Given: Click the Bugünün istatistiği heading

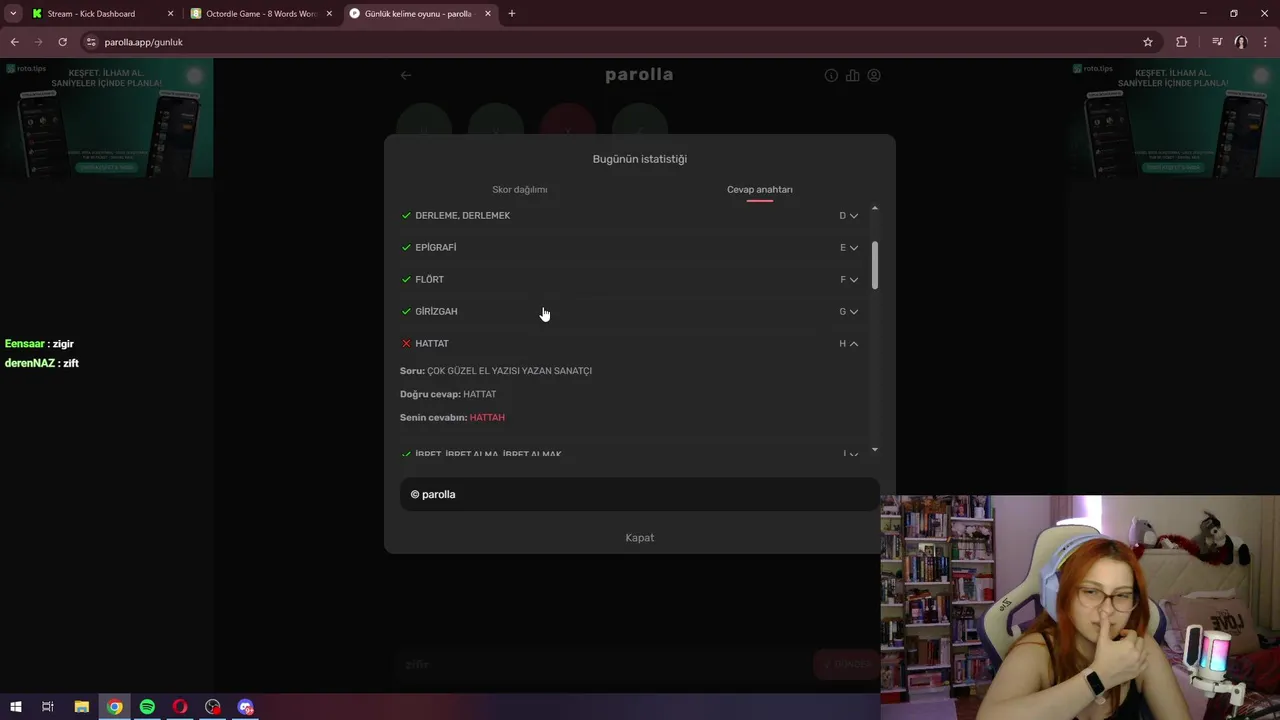Looking at the screenshot, I should coord(640,159).
